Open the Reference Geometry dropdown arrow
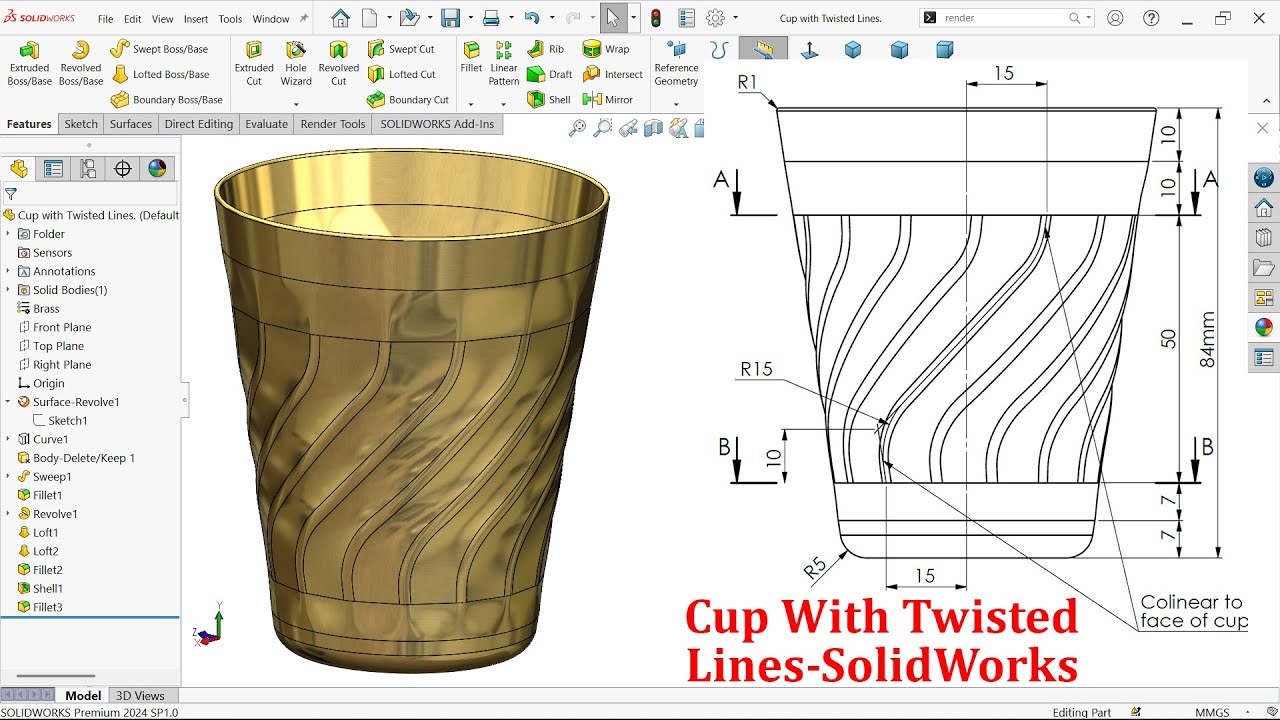 (x=676, y=104)
